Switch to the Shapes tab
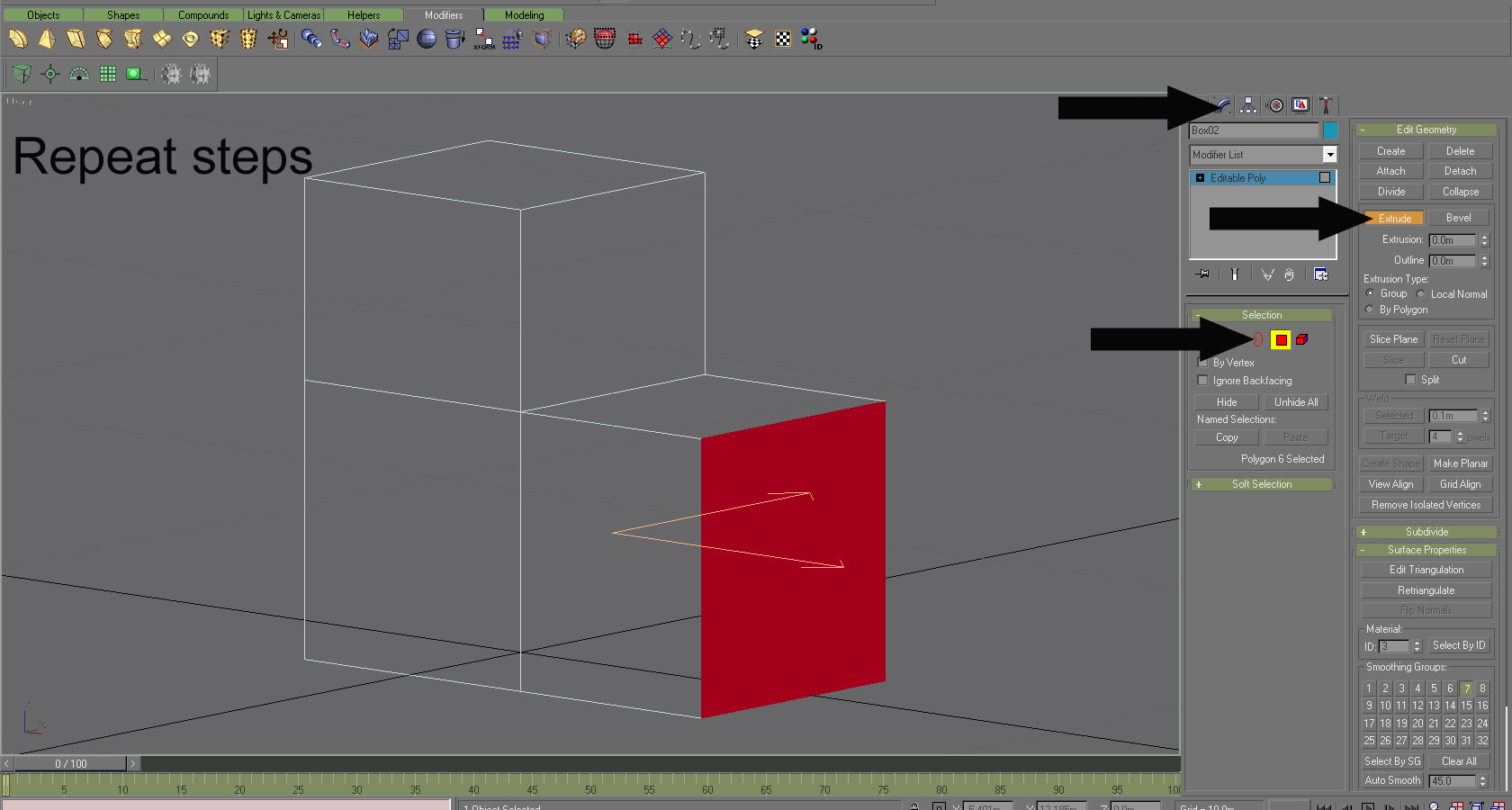 pyautogui.click(x=123, y=15)
